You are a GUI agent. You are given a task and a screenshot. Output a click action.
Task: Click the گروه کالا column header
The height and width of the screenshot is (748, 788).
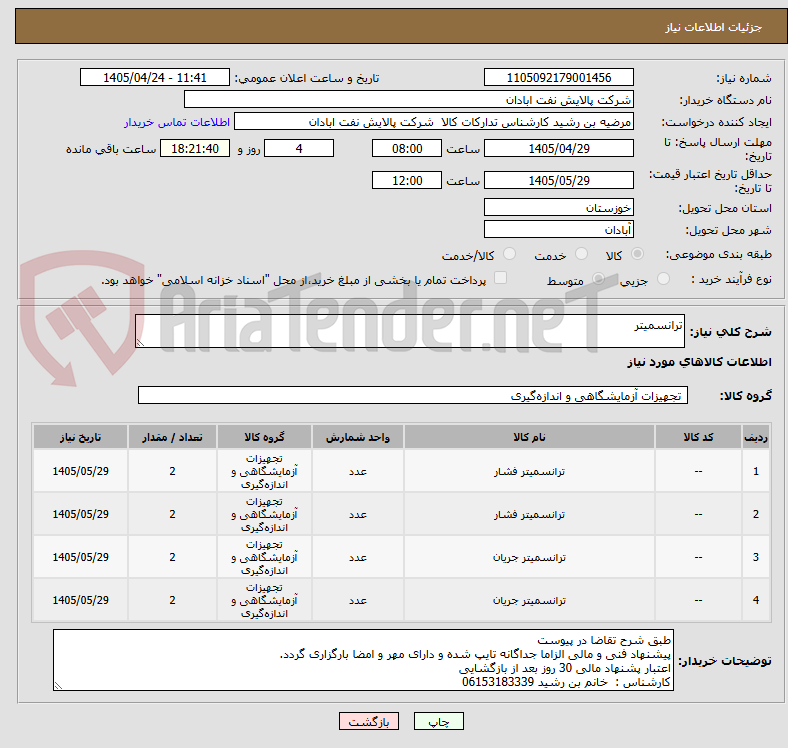coord(264,437)
